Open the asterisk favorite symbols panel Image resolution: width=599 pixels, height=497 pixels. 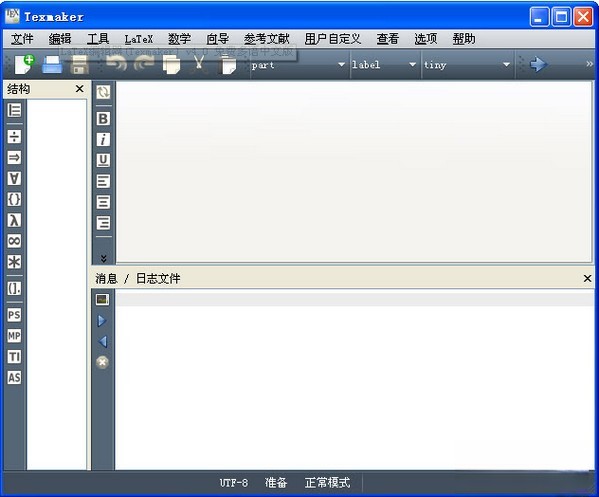tap(14, 262)
